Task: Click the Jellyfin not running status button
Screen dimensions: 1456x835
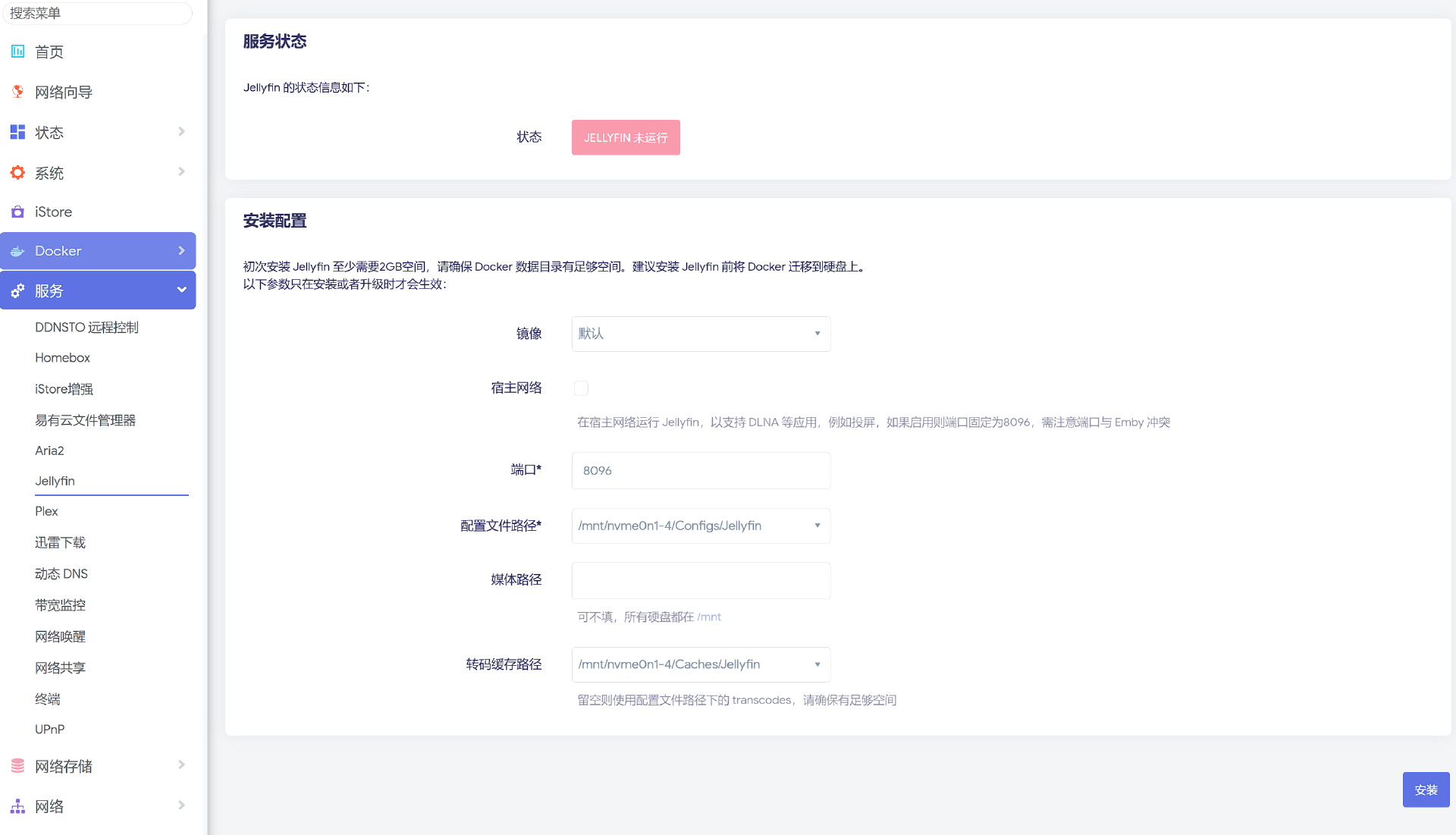Action: pos(626,137)
